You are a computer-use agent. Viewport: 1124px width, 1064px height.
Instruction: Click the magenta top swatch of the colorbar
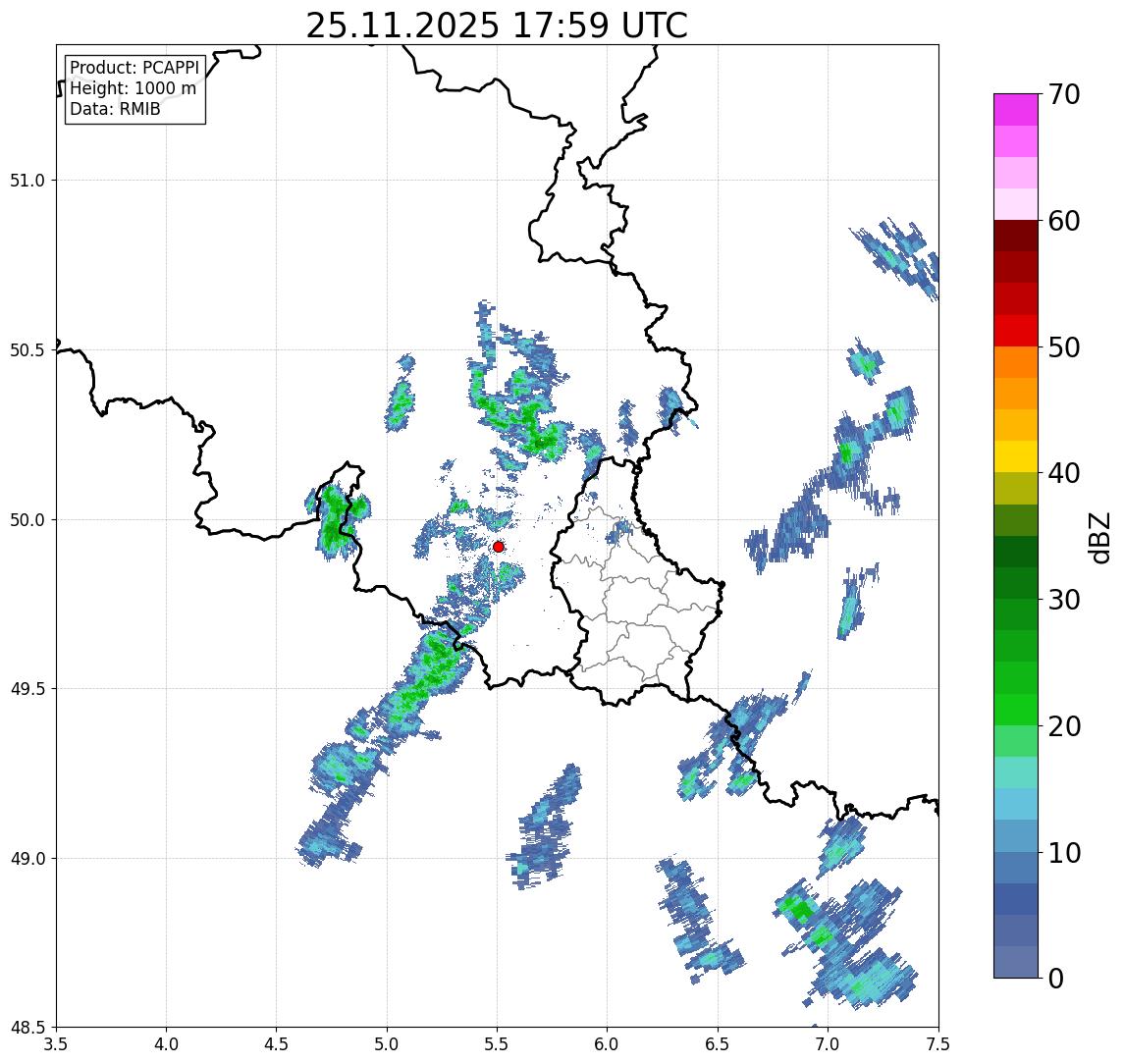[1016, 110]
